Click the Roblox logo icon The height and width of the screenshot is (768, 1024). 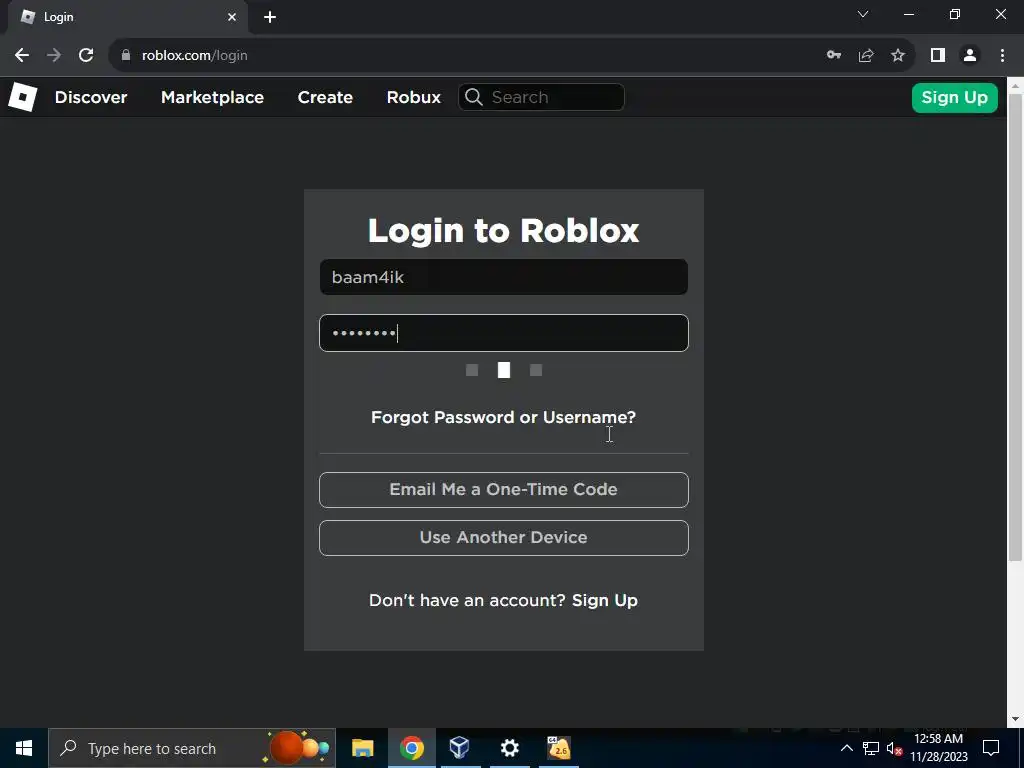tap(23, 97)
